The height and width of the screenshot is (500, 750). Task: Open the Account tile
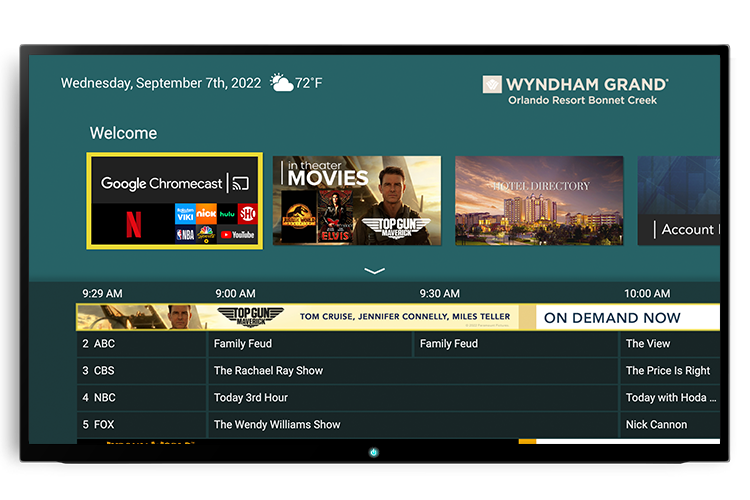679,200
